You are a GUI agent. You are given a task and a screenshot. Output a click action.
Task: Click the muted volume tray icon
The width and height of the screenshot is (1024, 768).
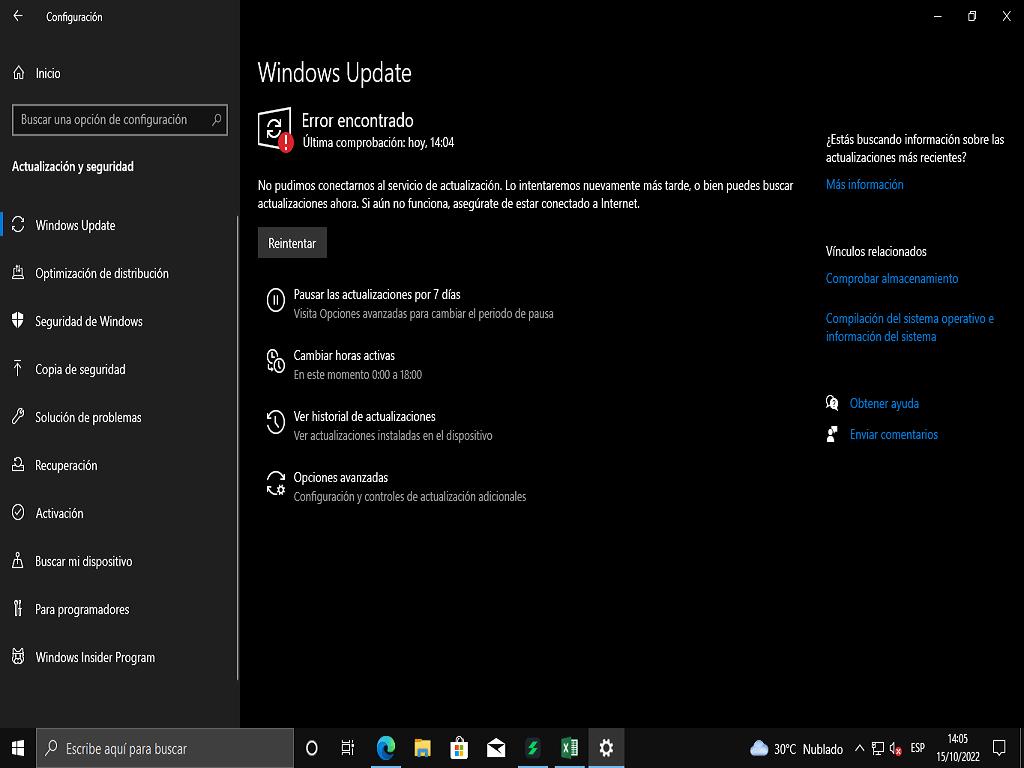click(x=896, y=749)
